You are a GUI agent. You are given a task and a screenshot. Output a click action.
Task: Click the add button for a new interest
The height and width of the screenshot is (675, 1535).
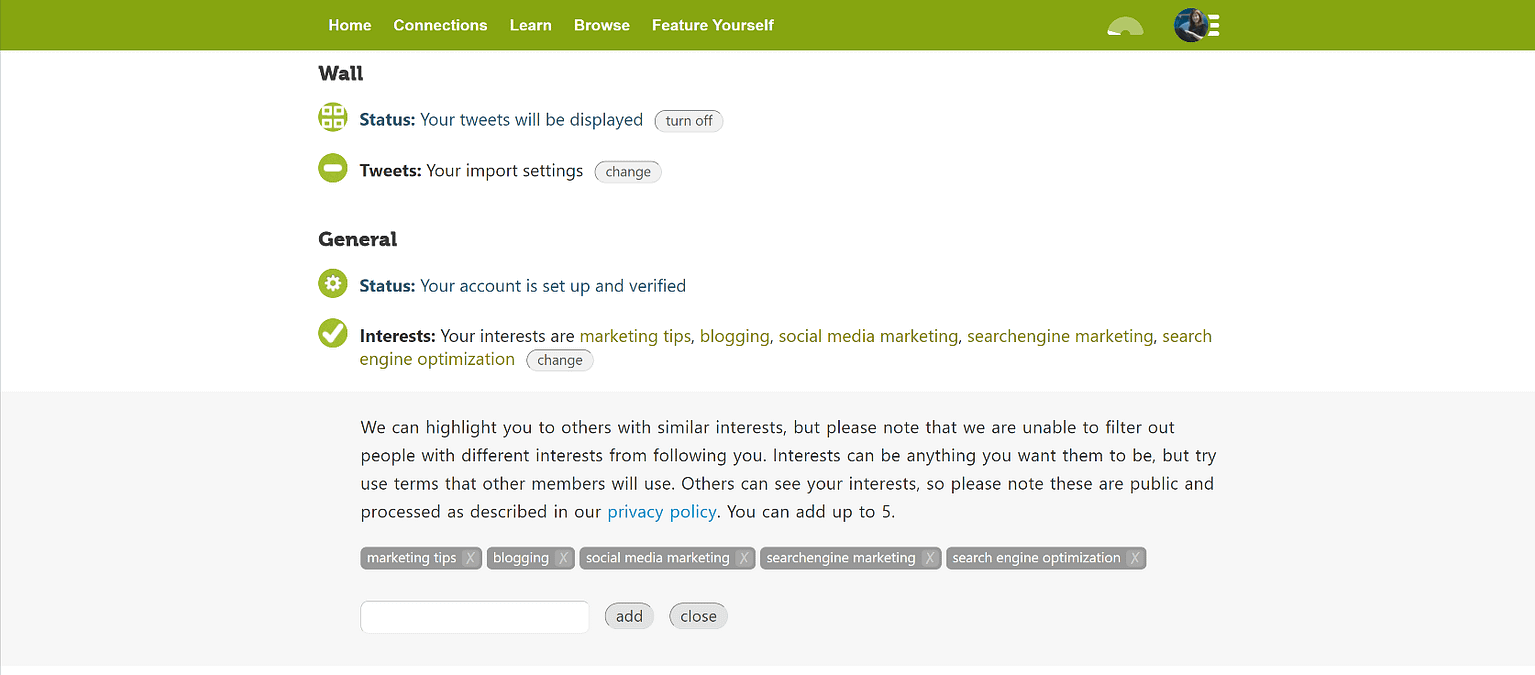point(628,616)
